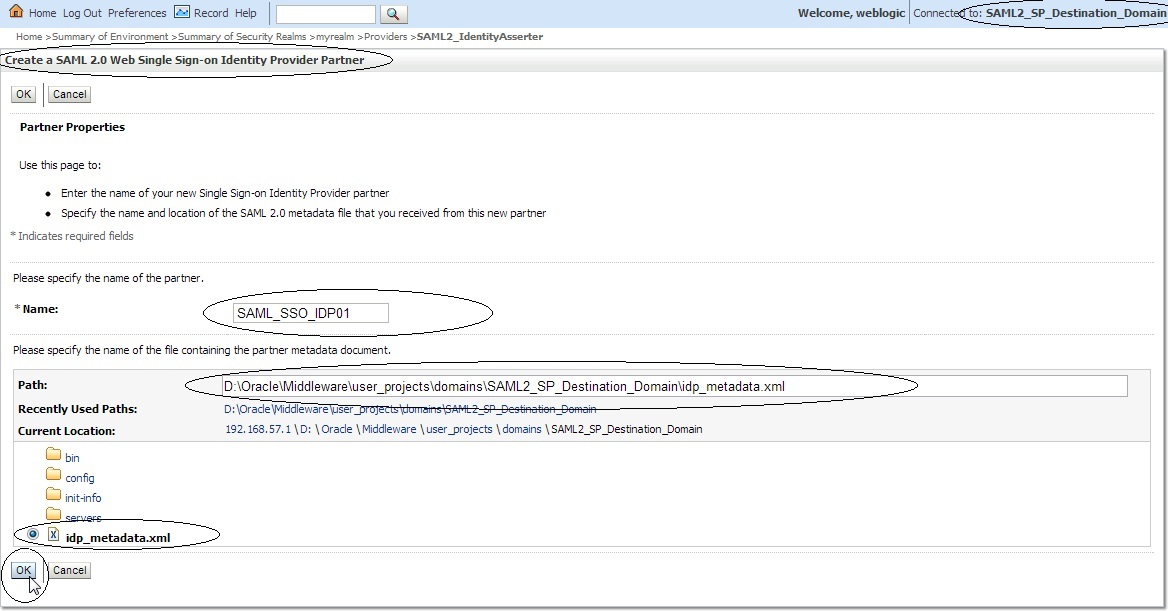Screen dimensions: 1168x611
Task: Open the init-info folder link
Action: click(x=83, y=498)
